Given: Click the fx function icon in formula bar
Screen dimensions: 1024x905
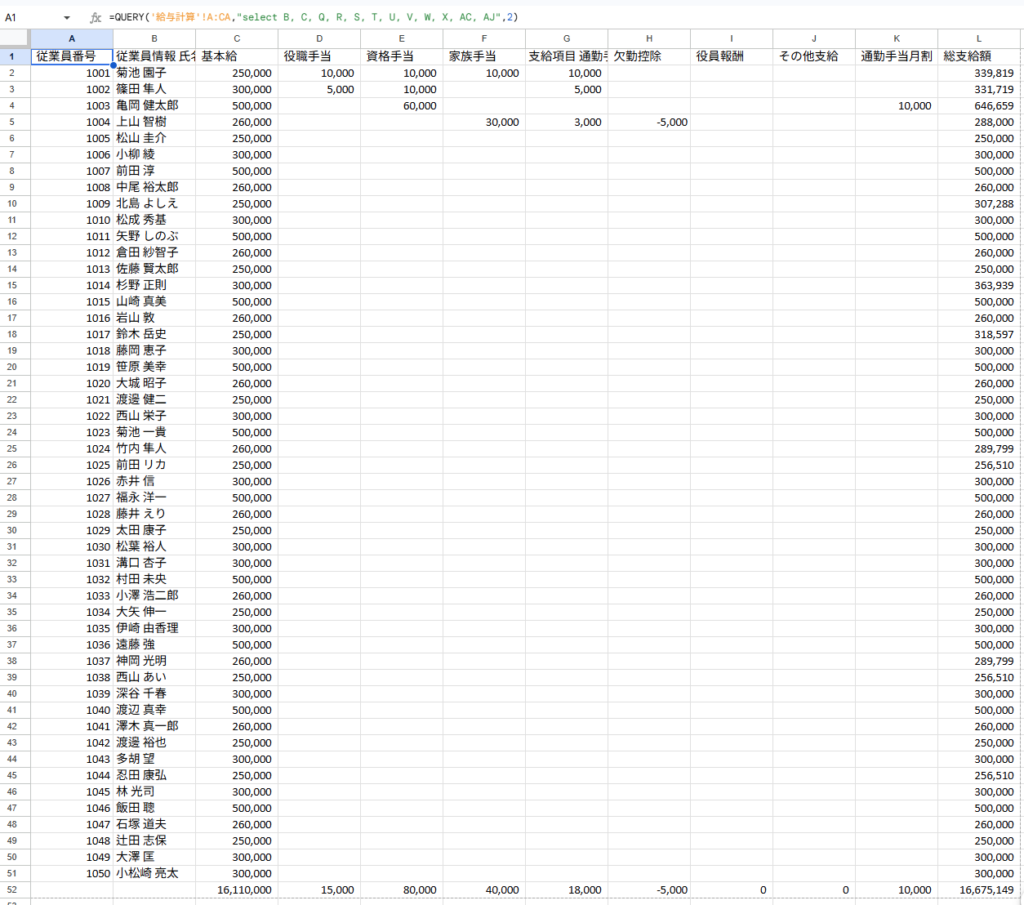Looking at the screenshot, I should point(95,18).
